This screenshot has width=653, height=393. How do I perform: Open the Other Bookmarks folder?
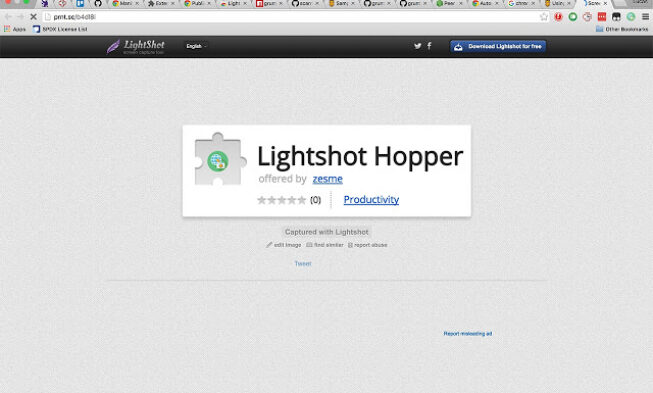pyautogui.click(x=622, y=29)
